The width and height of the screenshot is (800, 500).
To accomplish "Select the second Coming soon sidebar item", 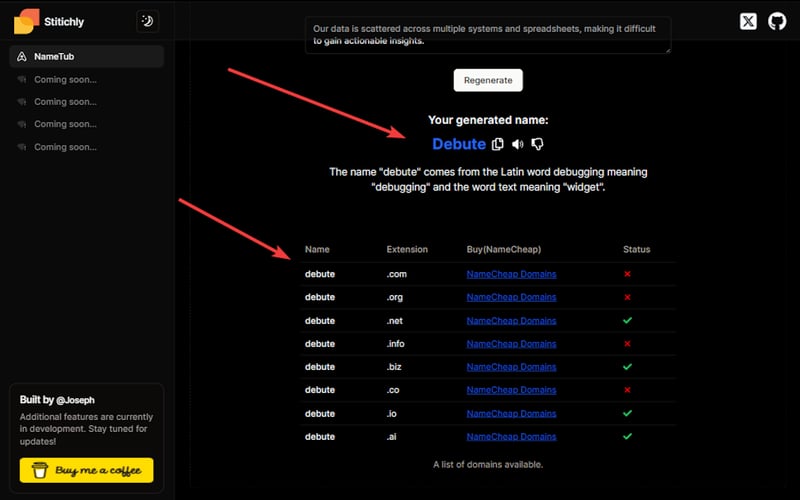I will [x=86, y=102].
